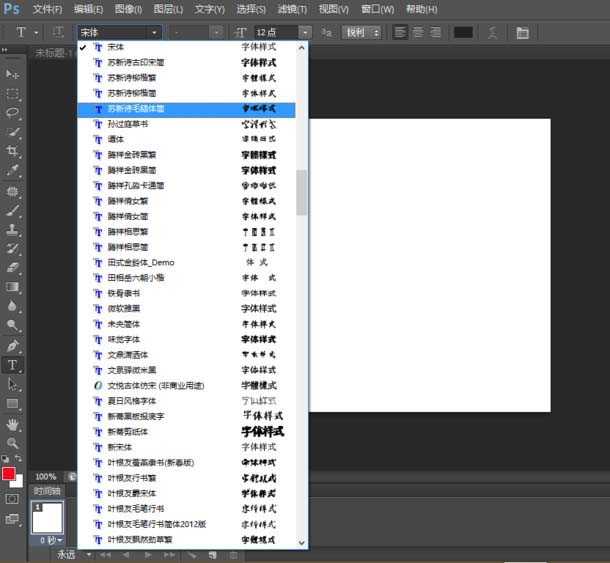
Task: Select the Brush tool
Action: [12, 210]
